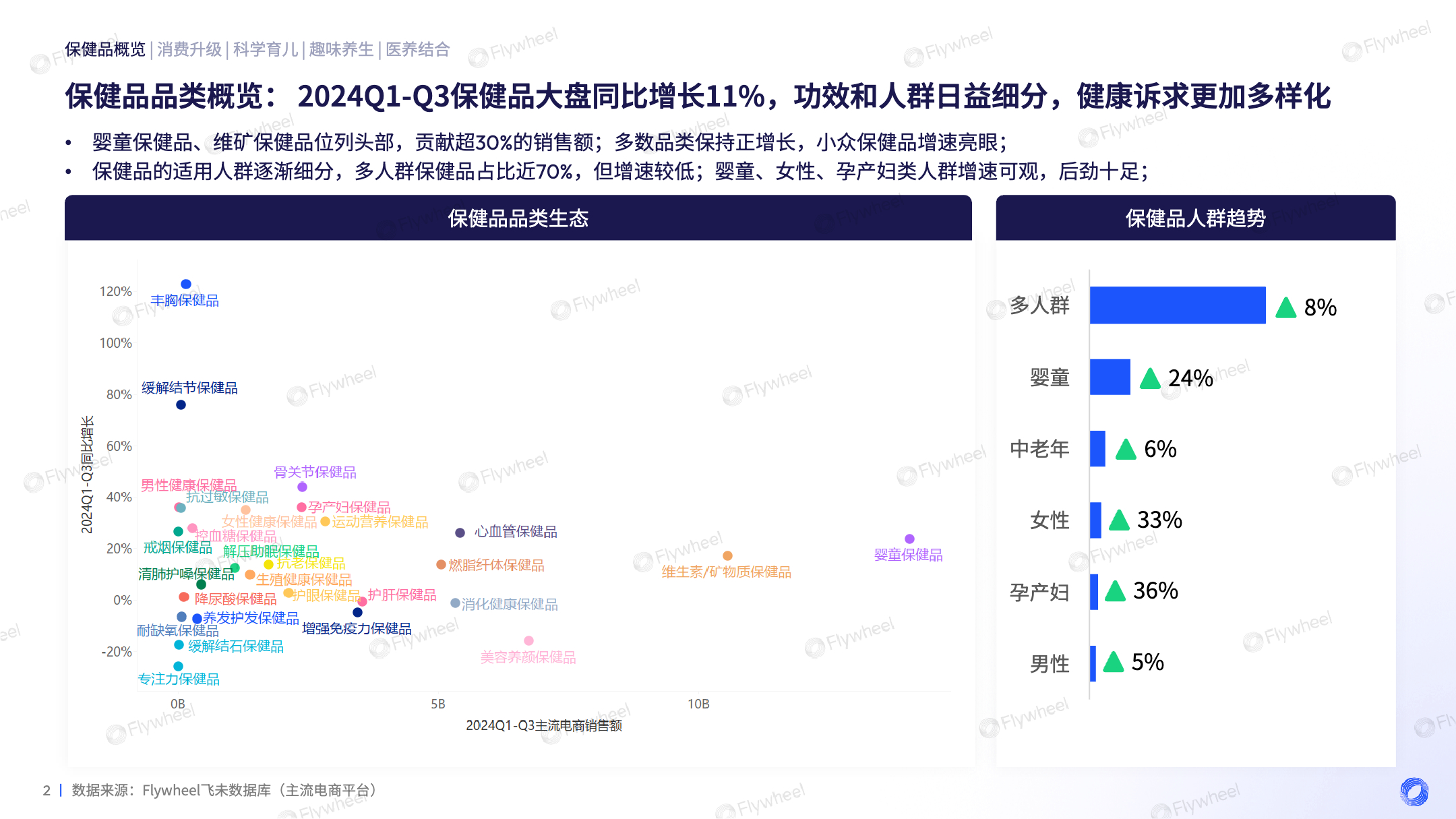Open the 科学育儿 section tab
The image size is (1456, 819).
(266, 49)
